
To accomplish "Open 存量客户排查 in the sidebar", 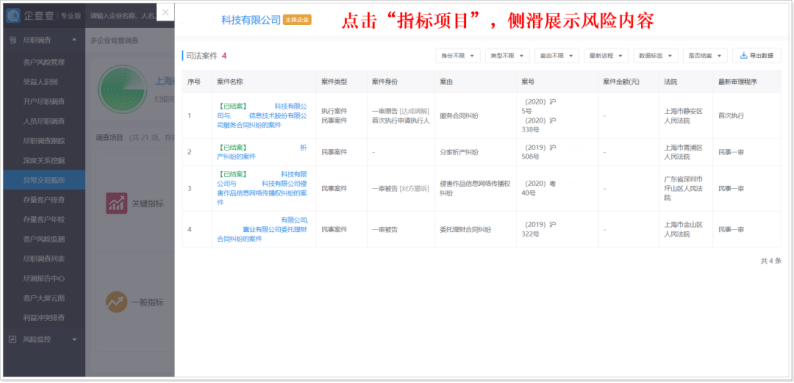I will pyautogui.click(x=44, y=200).
